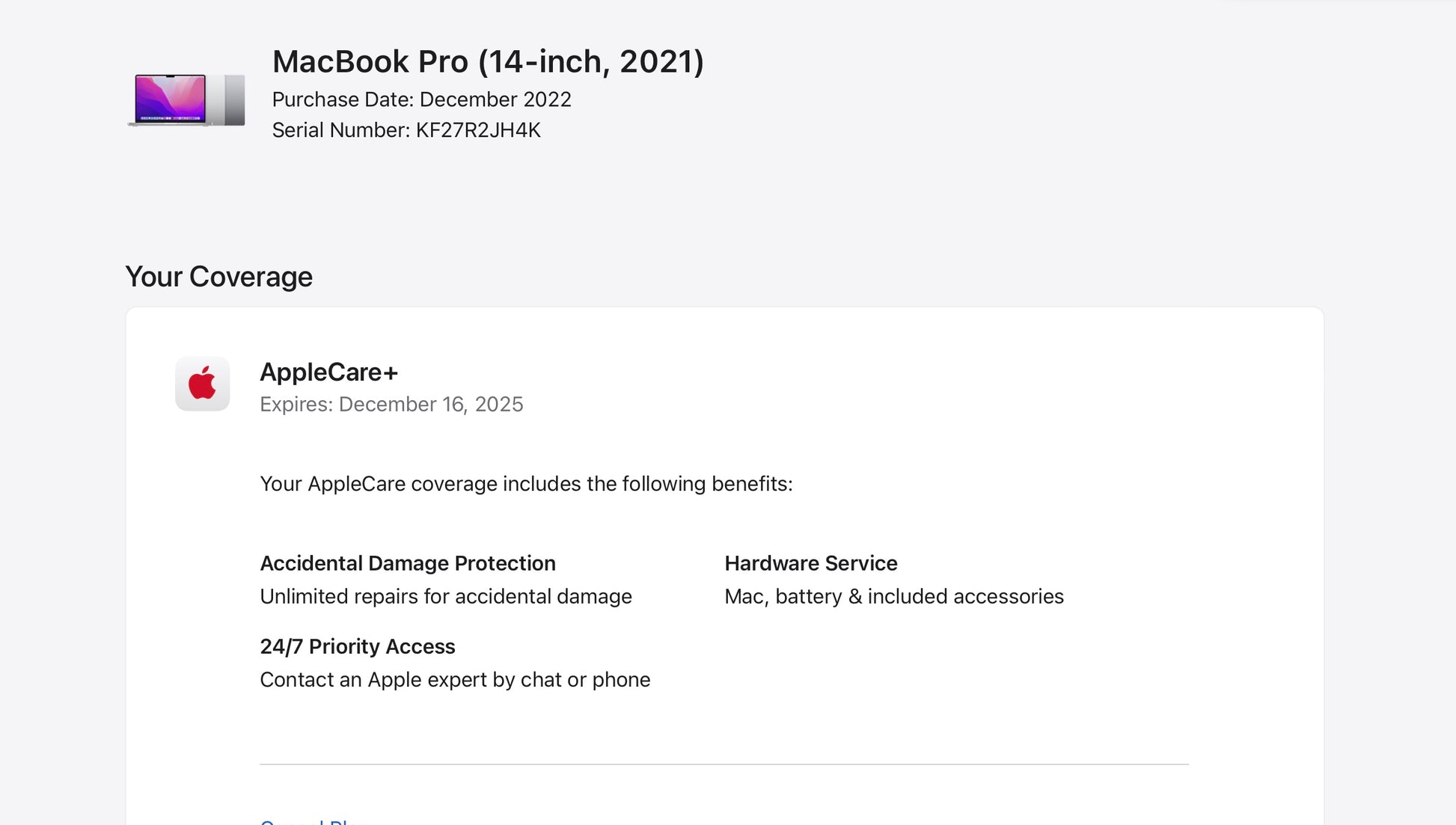This screenshot has height=825, width=1456.
Task: Click the serial number KF27R2JH4K text
Action: coord(477,130)
